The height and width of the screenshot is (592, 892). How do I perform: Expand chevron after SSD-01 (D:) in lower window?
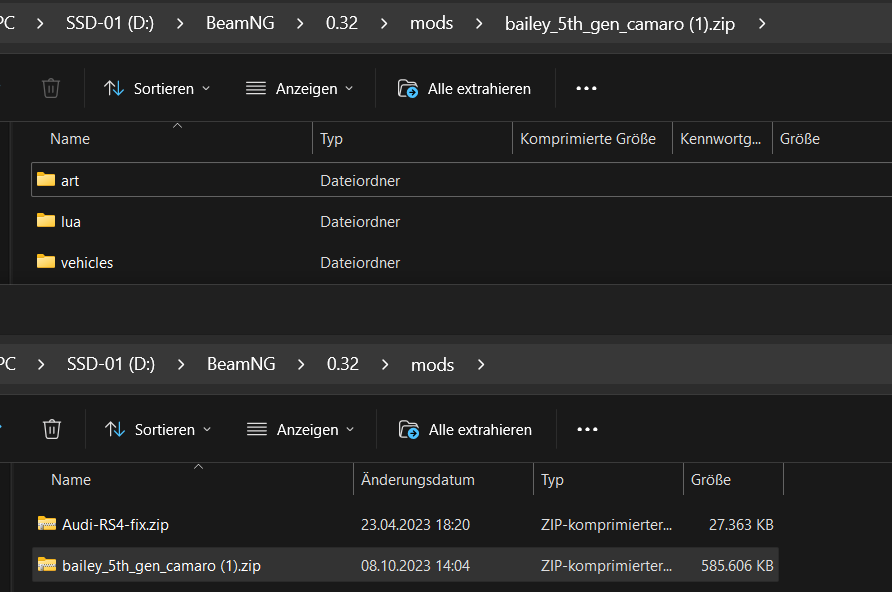[x=181, y=364]
